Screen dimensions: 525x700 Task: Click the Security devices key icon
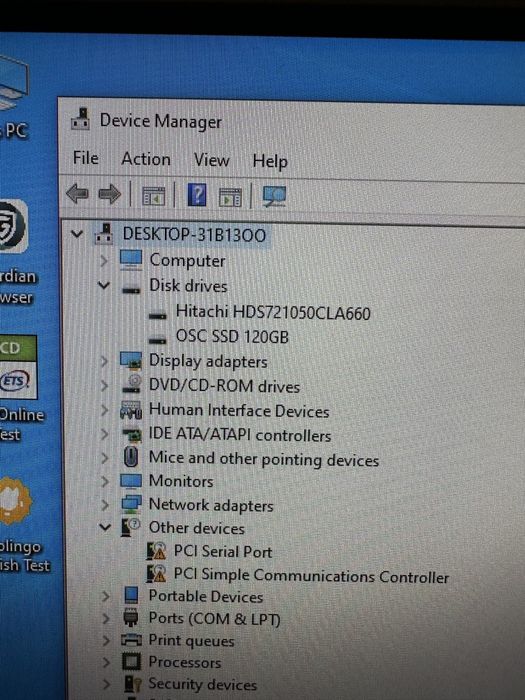pos(133,683)
